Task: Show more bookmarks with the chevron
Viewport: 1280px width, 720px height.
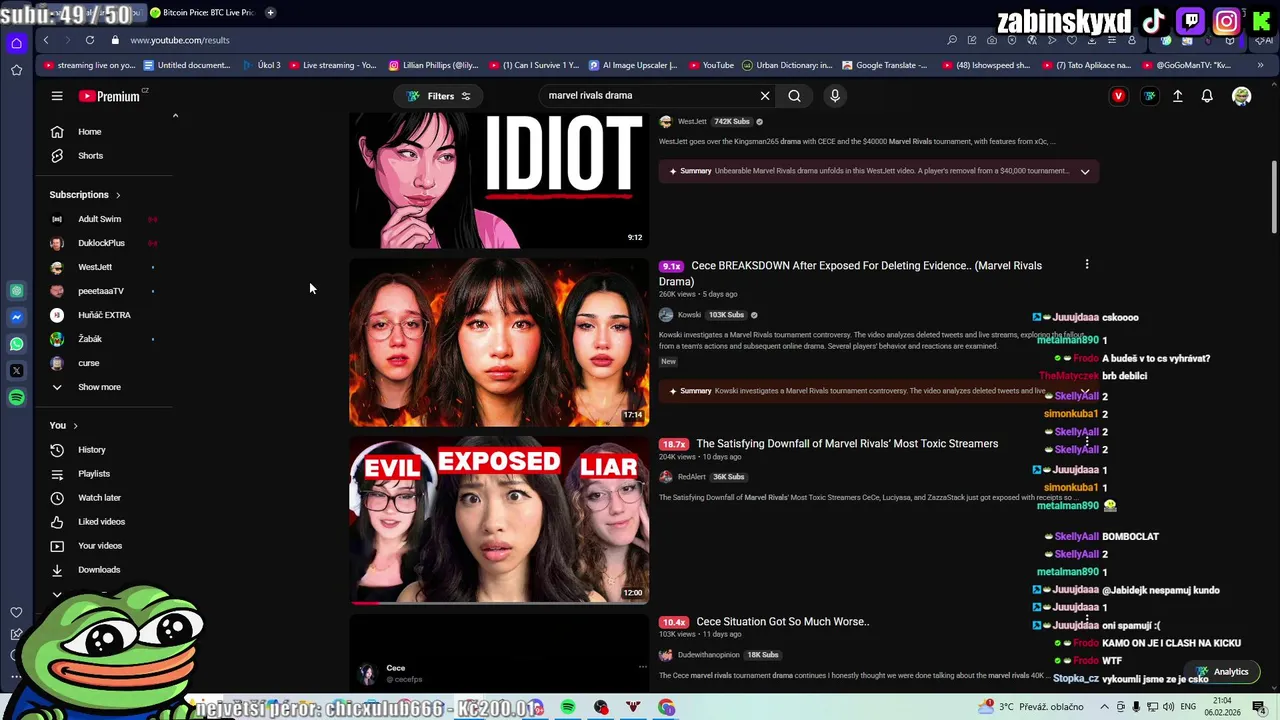Action: 1260,65
